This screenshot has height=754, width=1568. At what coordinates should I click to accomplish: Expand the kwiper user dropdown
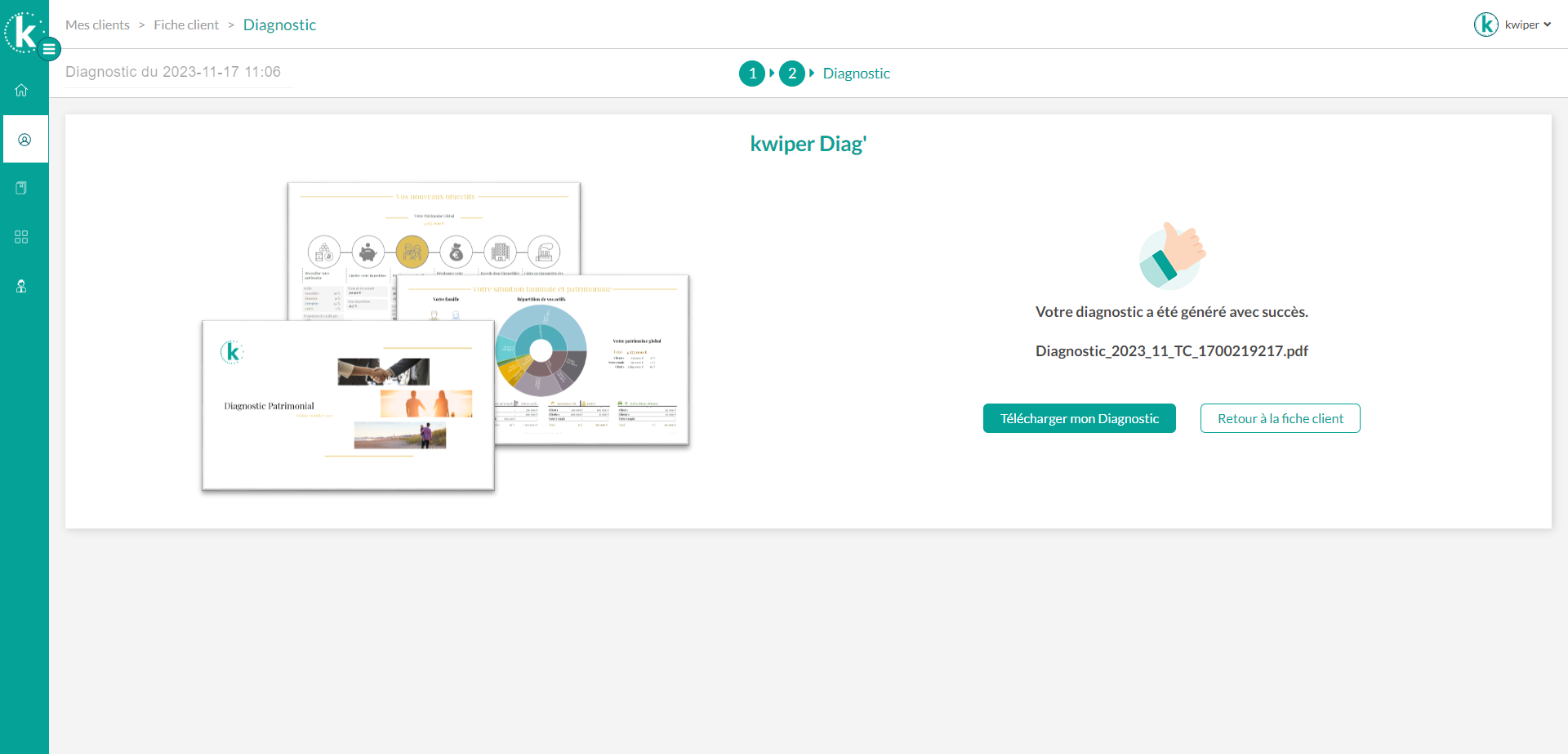click(x=1528, y=25)
